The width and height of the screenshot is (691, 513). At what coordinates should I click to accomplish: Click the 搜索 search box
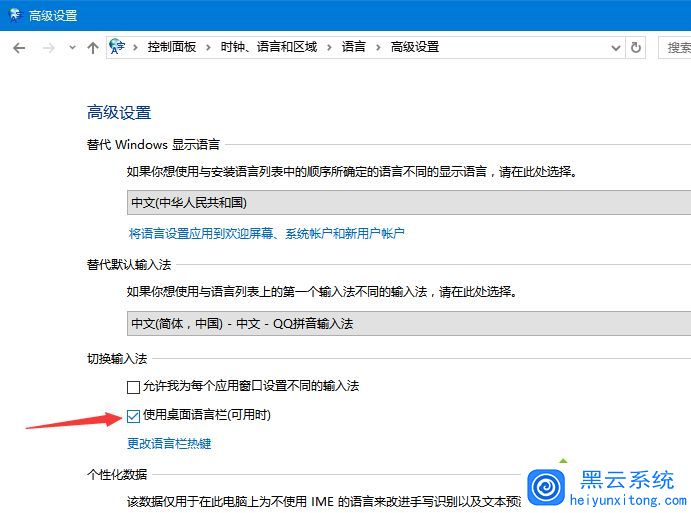coord(677,47)
